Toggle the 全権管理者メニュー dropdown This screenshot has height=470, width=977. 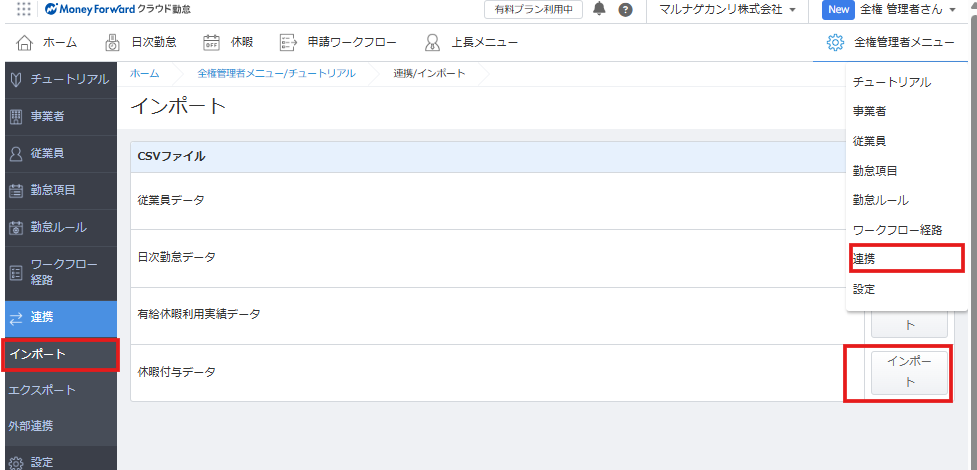(890, 42)
